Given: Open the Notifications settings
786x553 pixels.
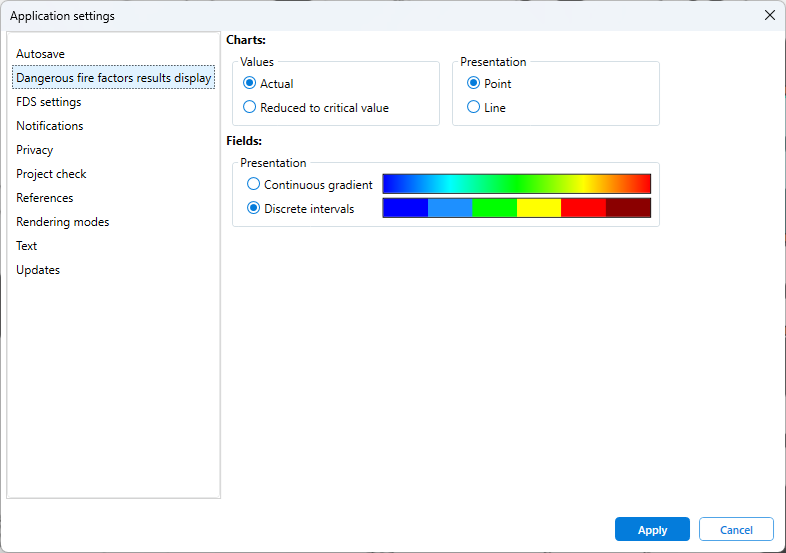Looking at the screenshot, I should tap(50, 126).
